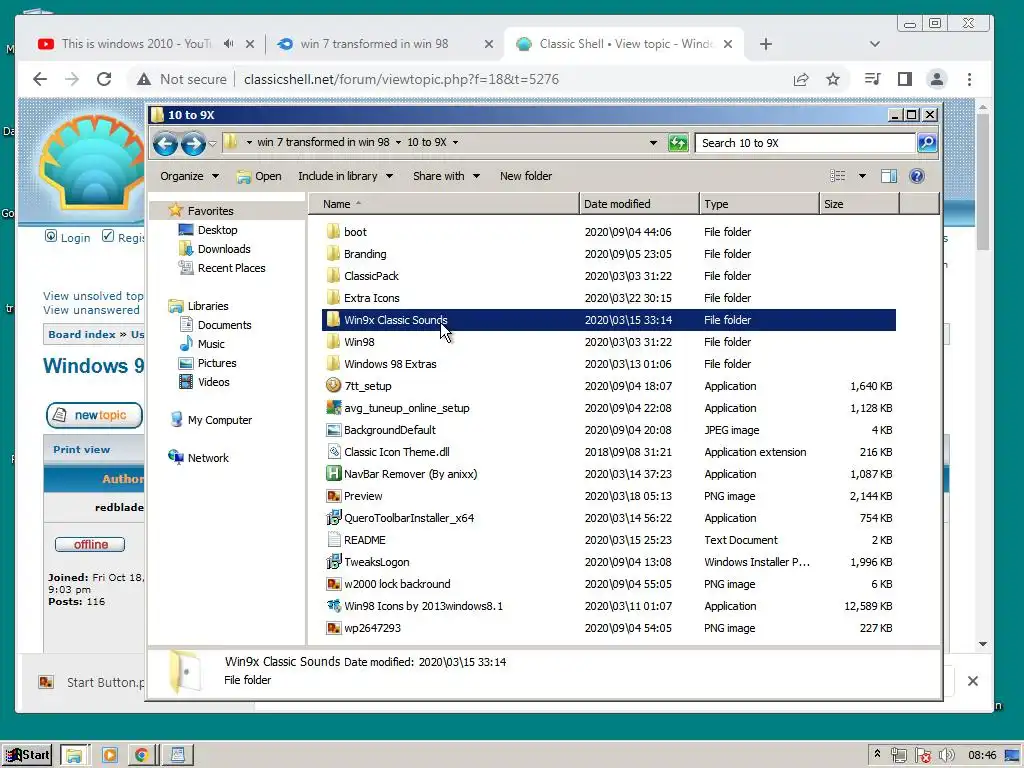Open the Share with dropdown
Image resolution: width=1024 pixels, height=768 pixels.
[446, 176]
